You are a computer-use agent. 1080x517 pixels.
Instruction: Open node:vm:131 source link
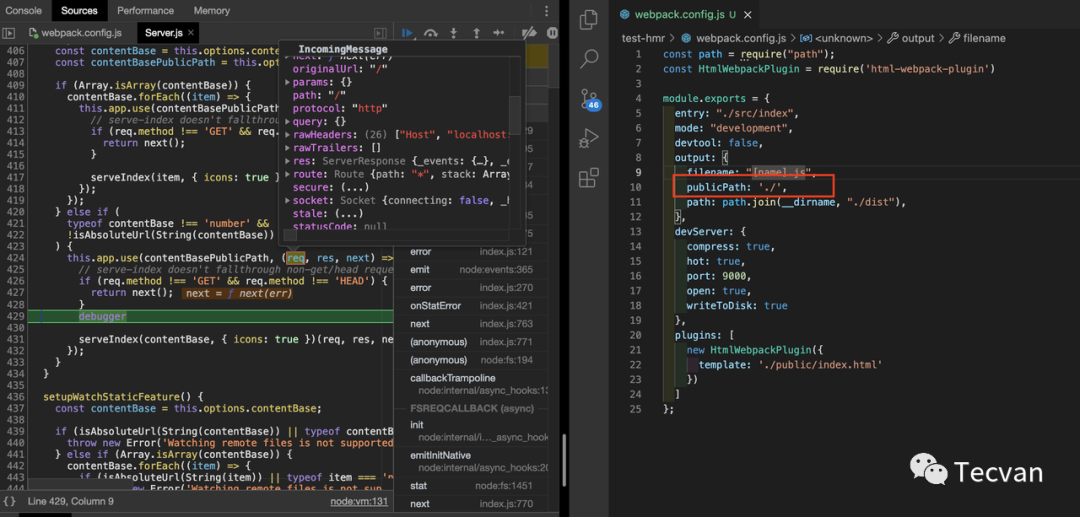pyautogui.click(x=359, y=501)
